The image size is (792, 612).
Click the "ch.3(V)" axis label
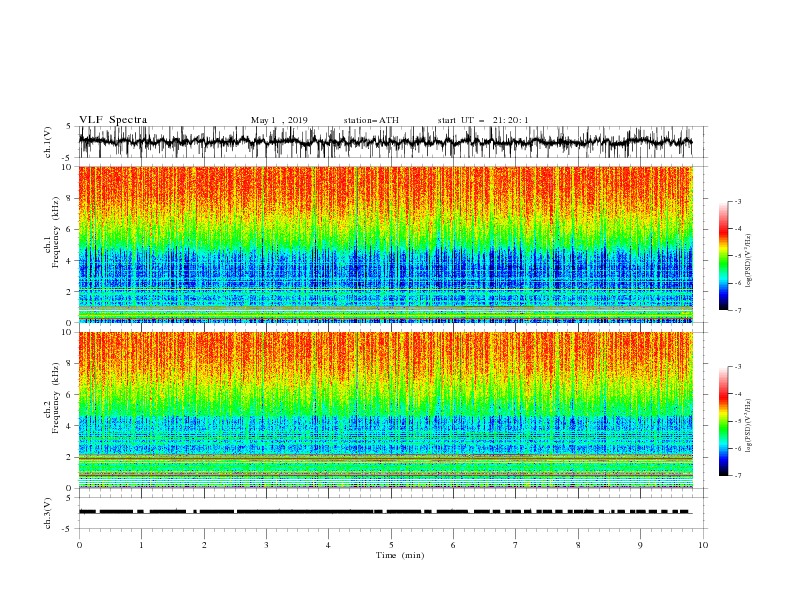coord(48,513)
